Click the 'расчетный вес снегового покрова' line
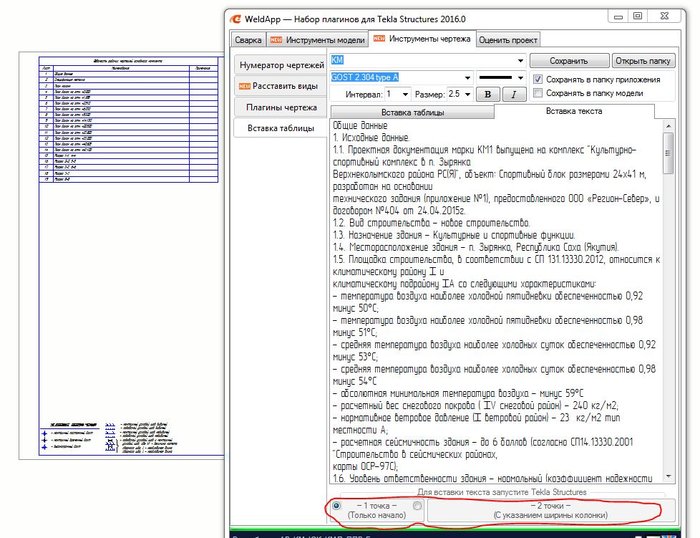Viewport: 700px width, 538px height. (x=476, y=405)
